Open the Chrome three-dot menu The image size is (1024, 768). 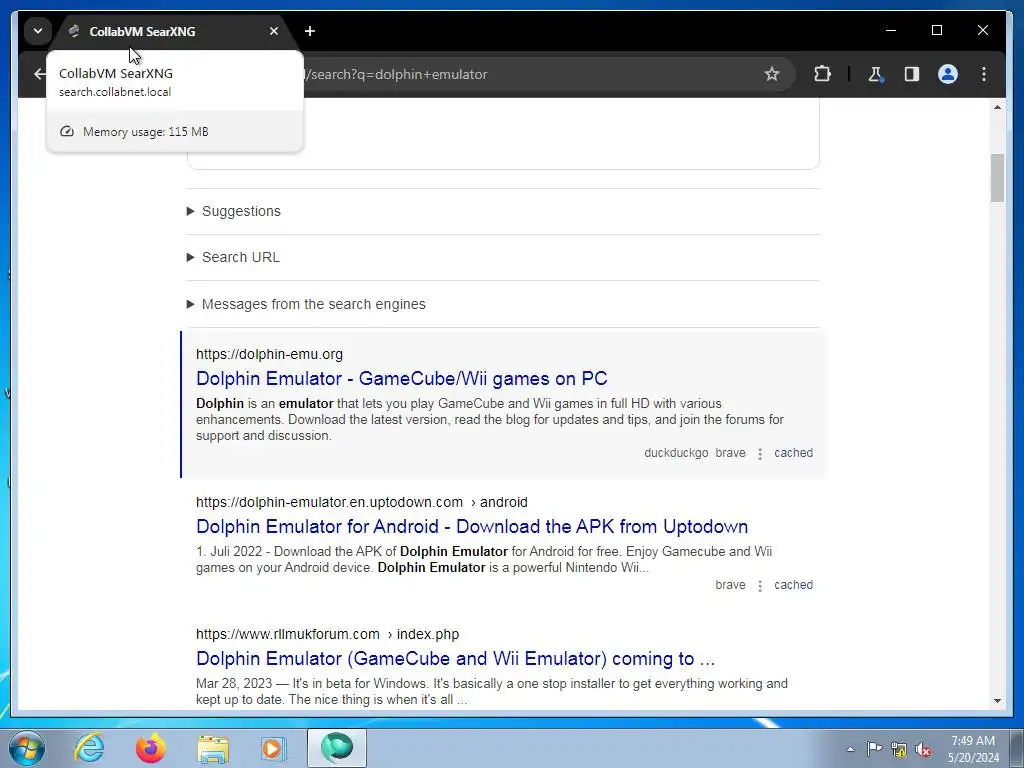tap(984, 74)
